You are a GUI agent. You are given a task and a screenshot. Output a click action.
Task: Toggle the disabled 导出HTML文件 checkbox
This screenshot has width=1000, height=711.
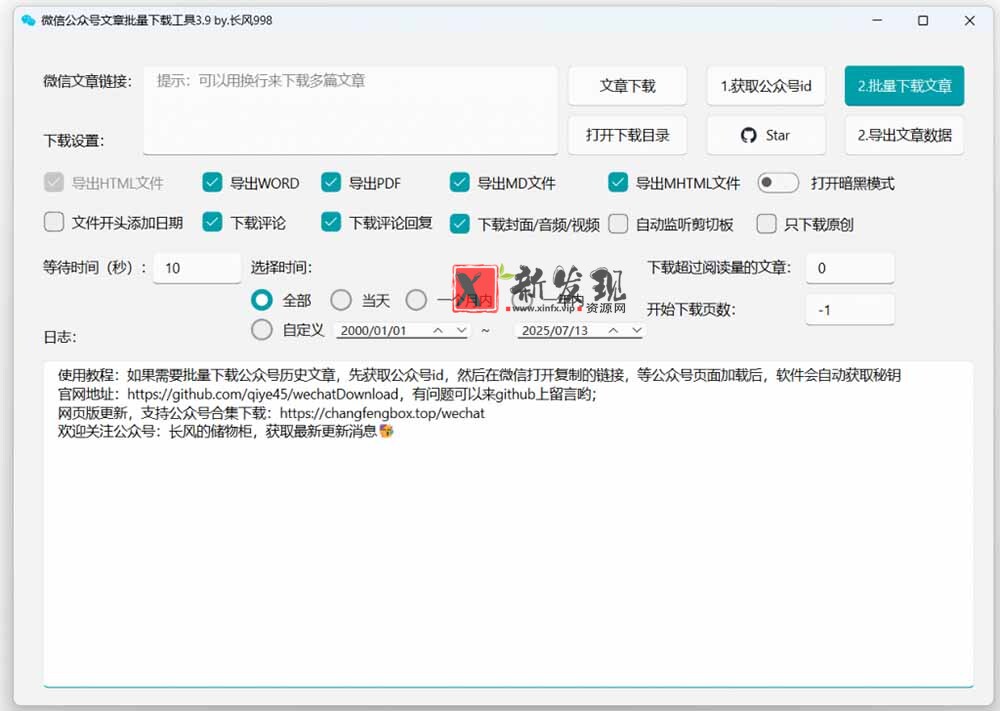[x=54, y=183]
